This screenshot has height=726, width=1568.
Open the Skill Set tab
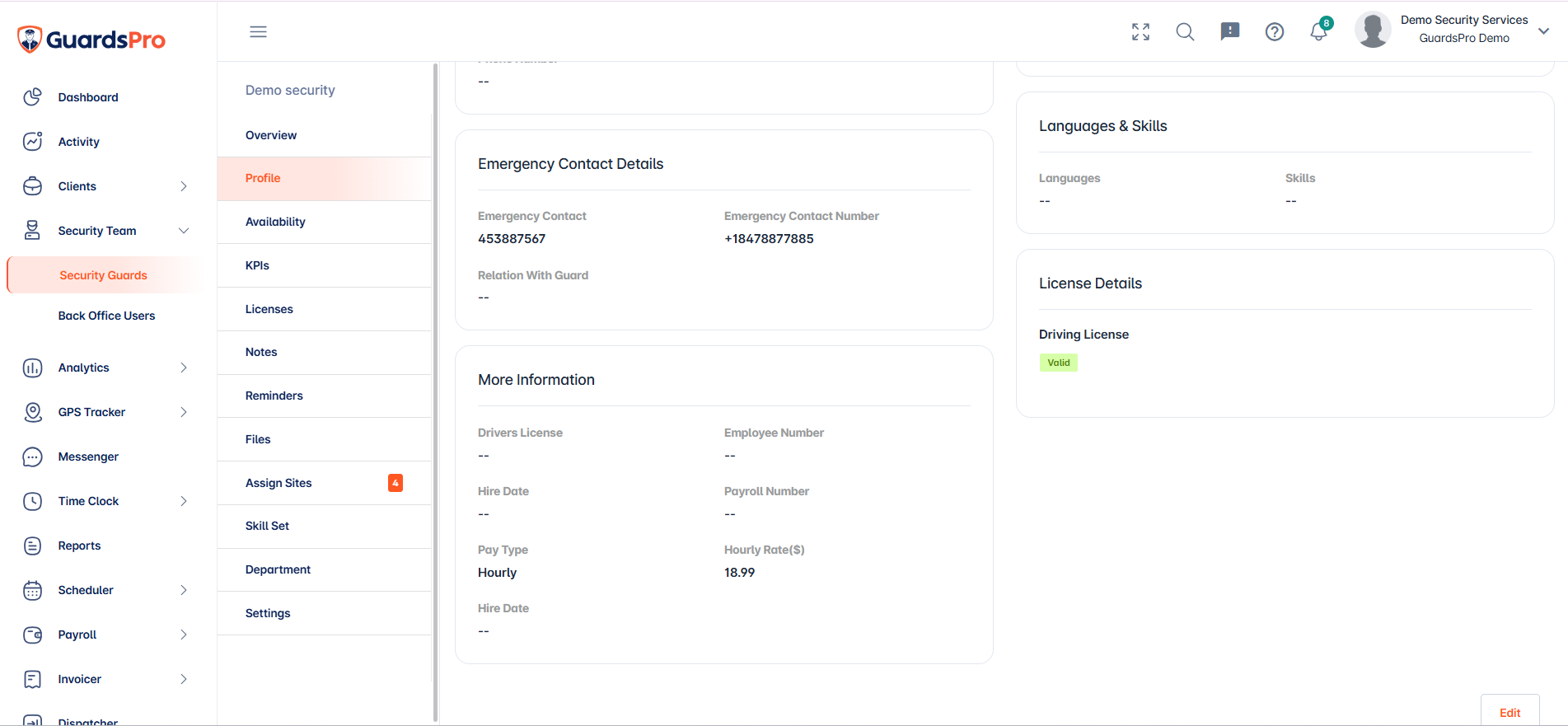pos(324,526)
